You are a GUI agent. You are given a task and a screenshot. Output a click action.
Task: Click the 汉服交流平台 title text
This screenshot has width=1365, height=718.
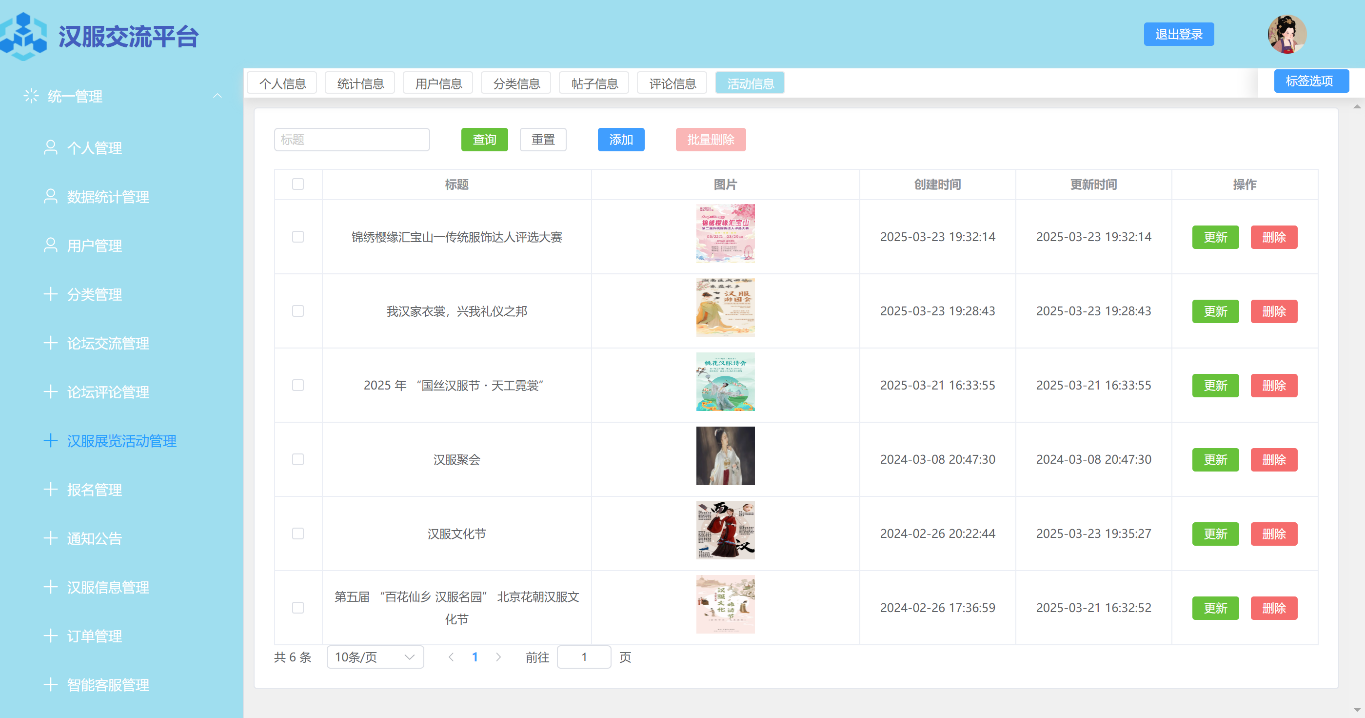point(129,36)
